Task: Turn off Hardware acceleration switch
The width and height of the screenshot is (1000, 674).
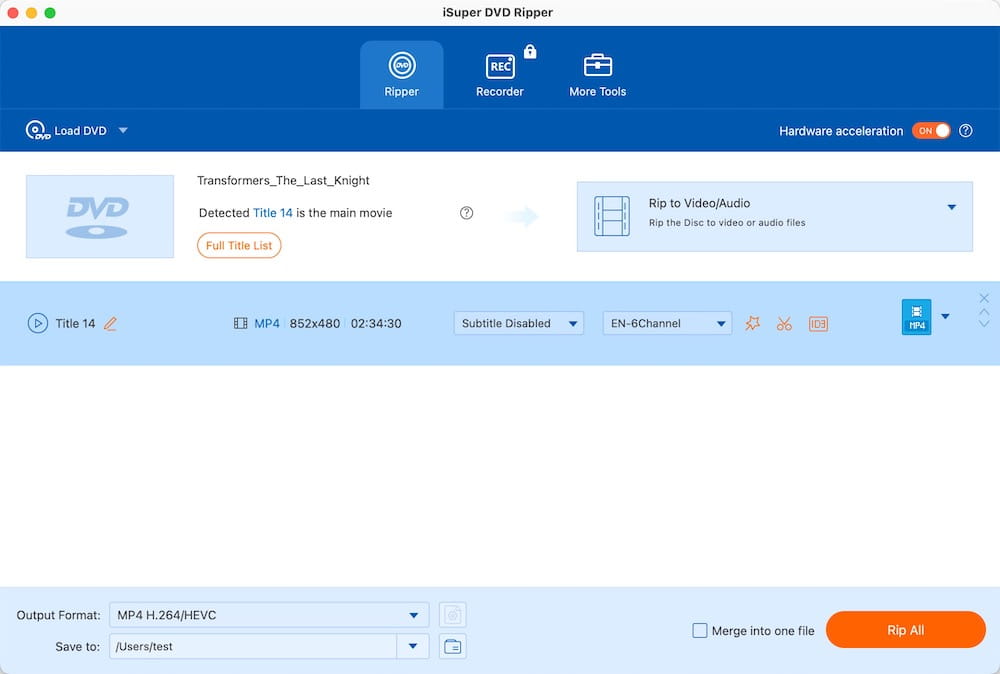Action: pos(931,131)
